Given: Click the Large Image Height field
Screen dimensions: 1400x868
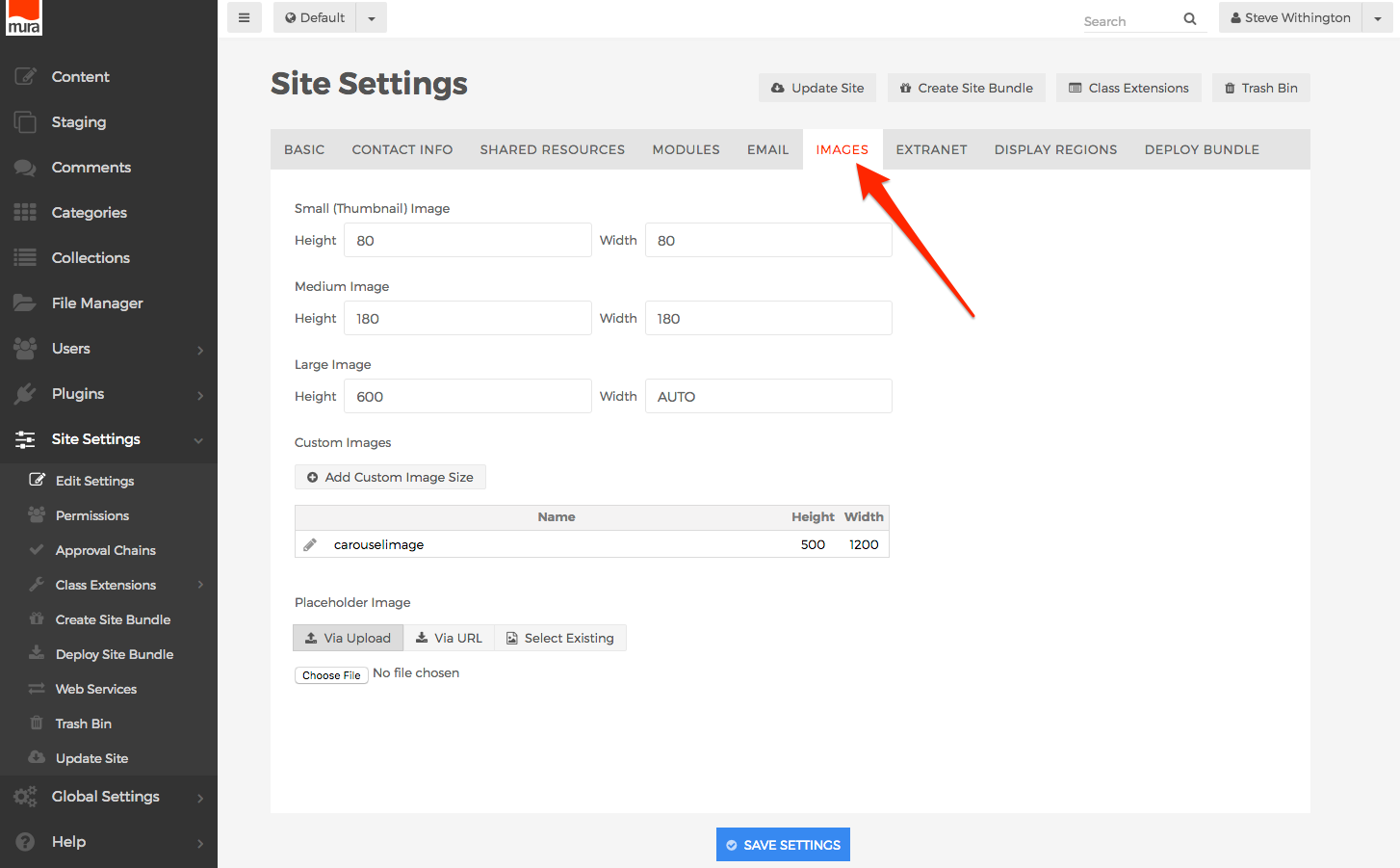Looking at the screenshot, I should click(467, 396).
